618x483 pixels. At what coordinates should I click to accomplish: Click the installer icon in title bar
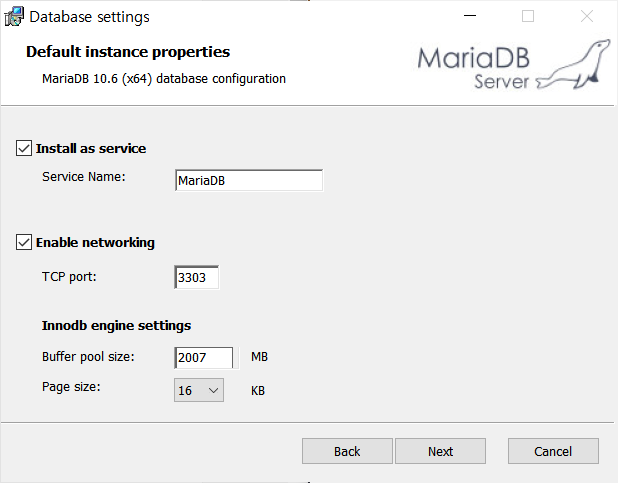click(x=14, y=17)
